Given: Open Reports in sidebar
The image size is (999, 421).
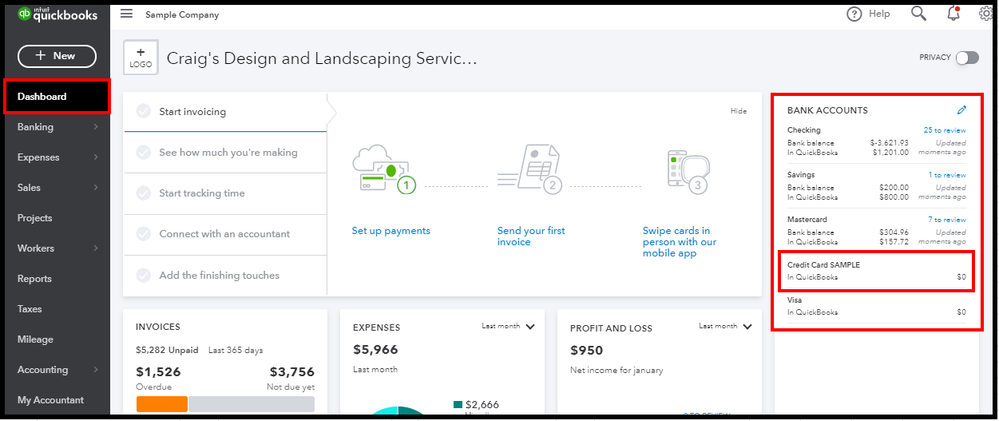Looking at the screenshot, I should coord(34,278).
